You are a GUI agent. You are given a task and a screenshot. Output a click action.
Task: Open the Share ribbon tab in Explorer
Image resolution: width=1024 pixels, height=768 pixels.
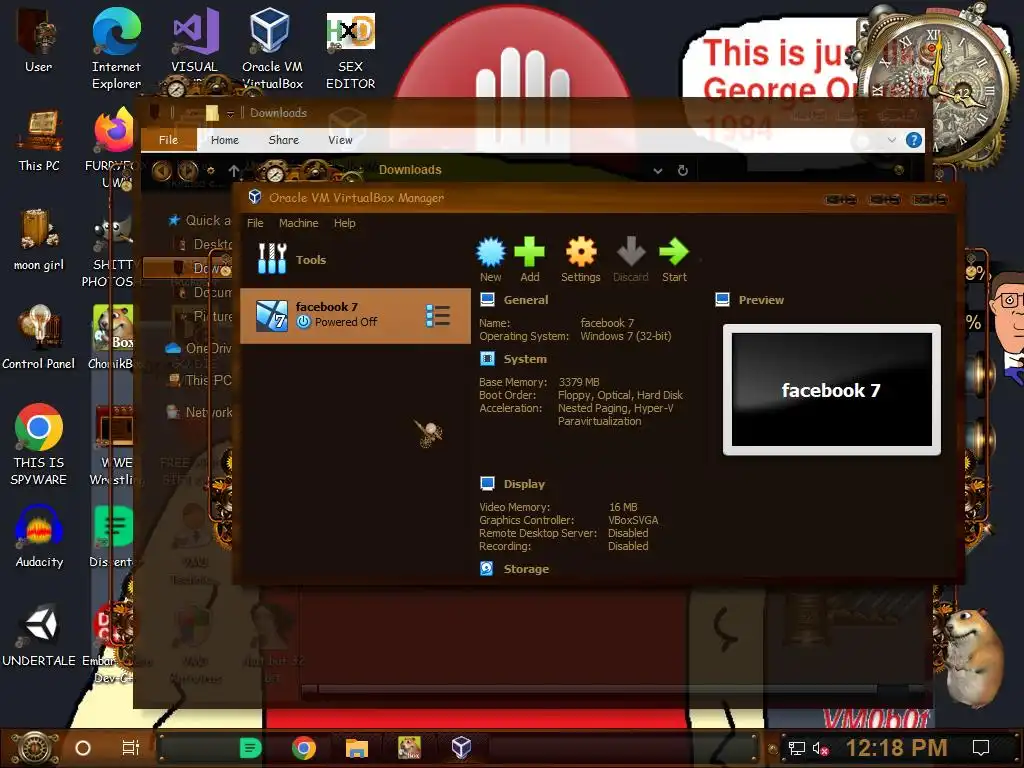pos(283,140)
